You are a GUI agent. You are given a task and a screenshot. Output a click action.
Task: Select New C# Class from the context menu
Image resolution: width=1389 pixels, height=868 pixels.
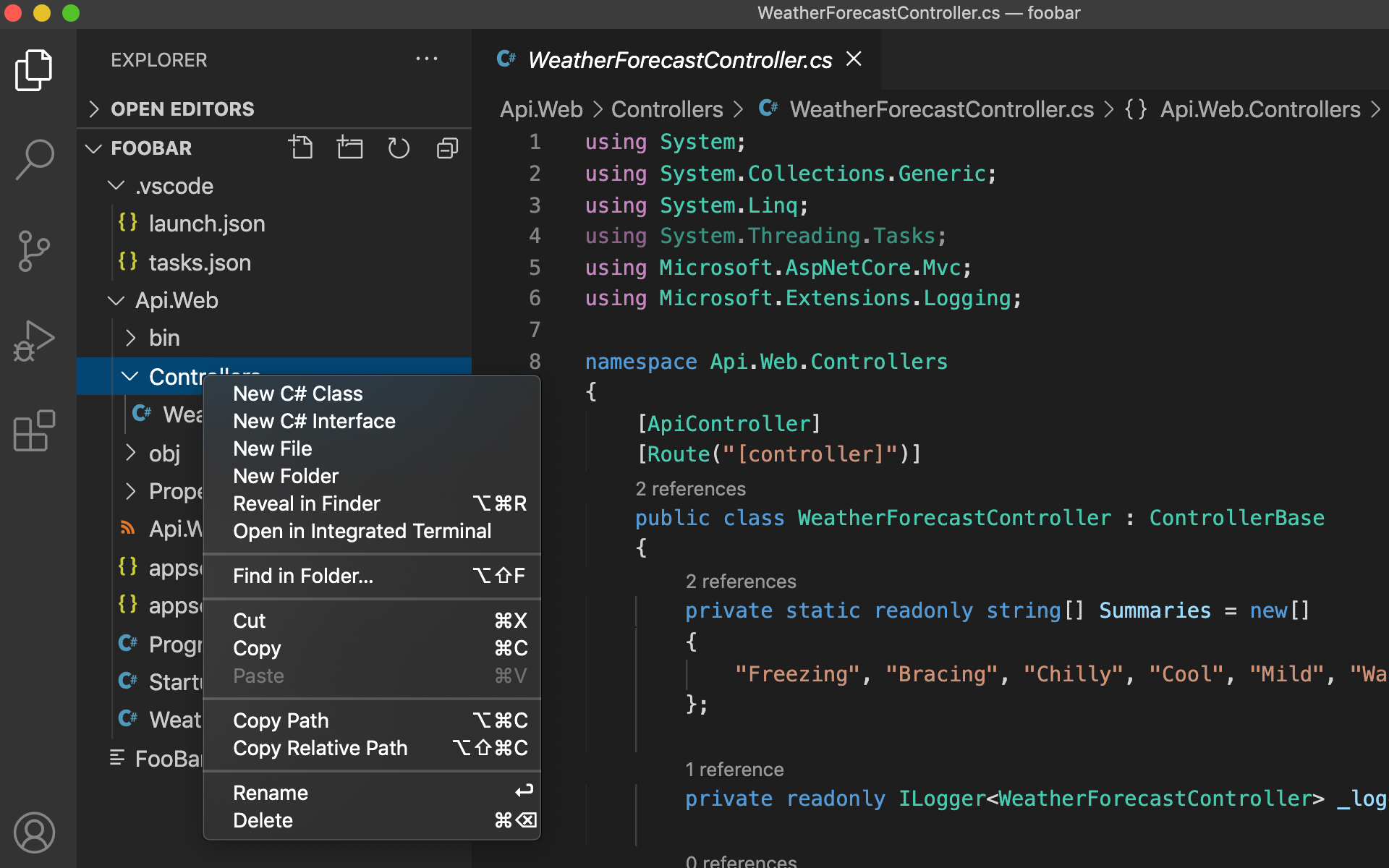298,393
